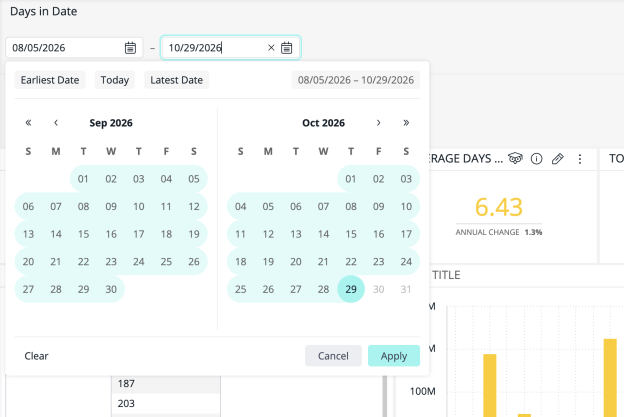Pick October 04 in calendar

click(x=240, y=207)
